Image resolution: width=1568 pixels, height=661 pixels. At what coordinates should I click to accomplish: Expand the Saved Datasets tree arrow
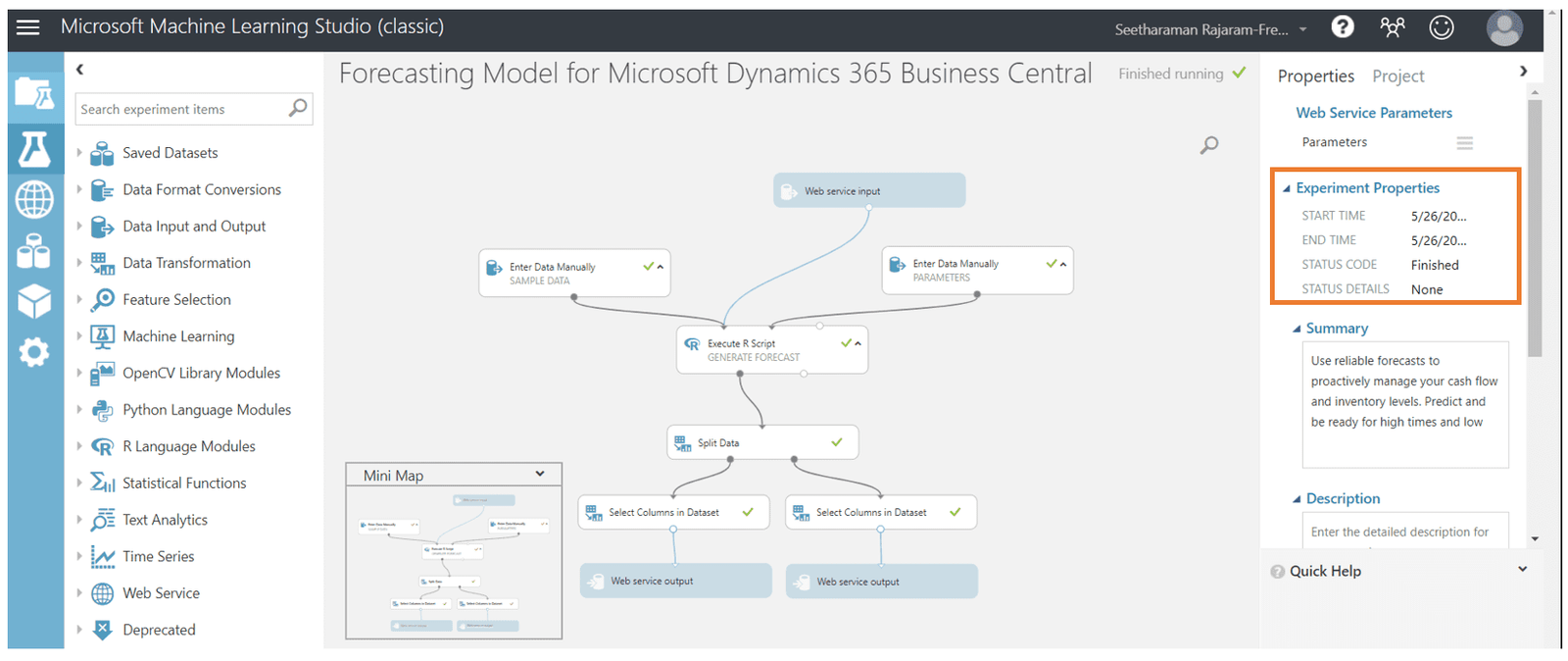79,153
